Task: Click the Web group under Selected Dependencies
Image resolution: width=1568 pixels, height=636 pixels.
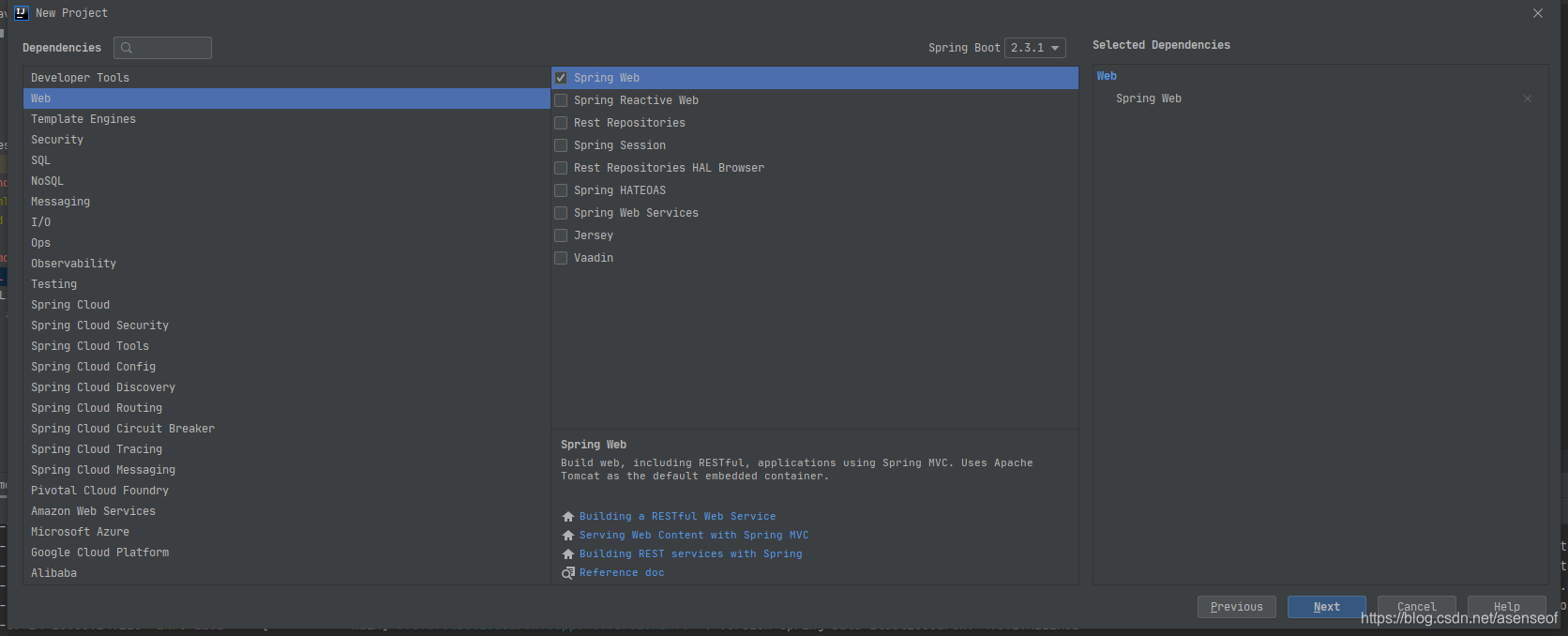Action: coord(1107,76)
